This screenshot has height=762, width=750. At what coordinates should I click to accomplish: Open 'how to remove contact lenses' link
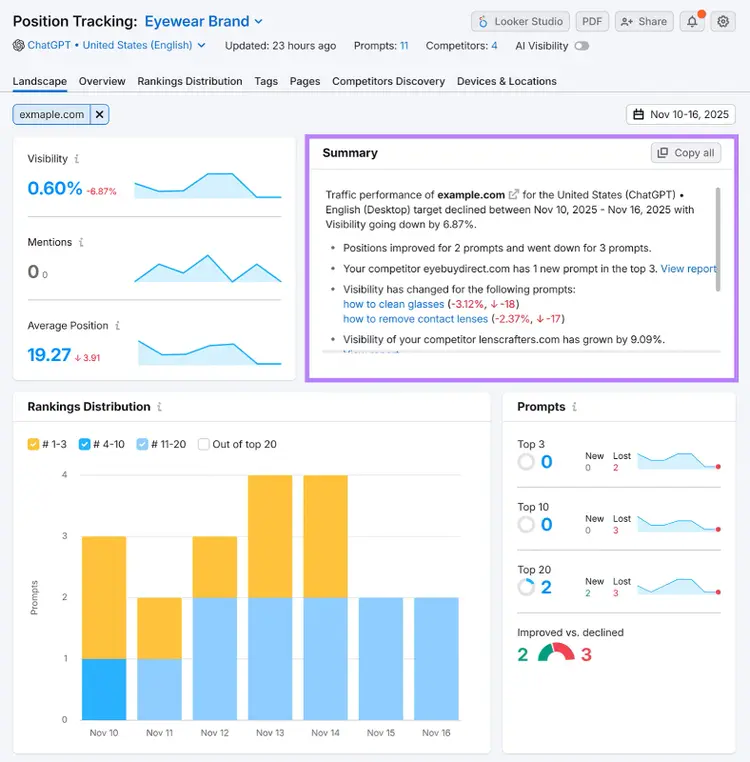(x=415, y=319)
